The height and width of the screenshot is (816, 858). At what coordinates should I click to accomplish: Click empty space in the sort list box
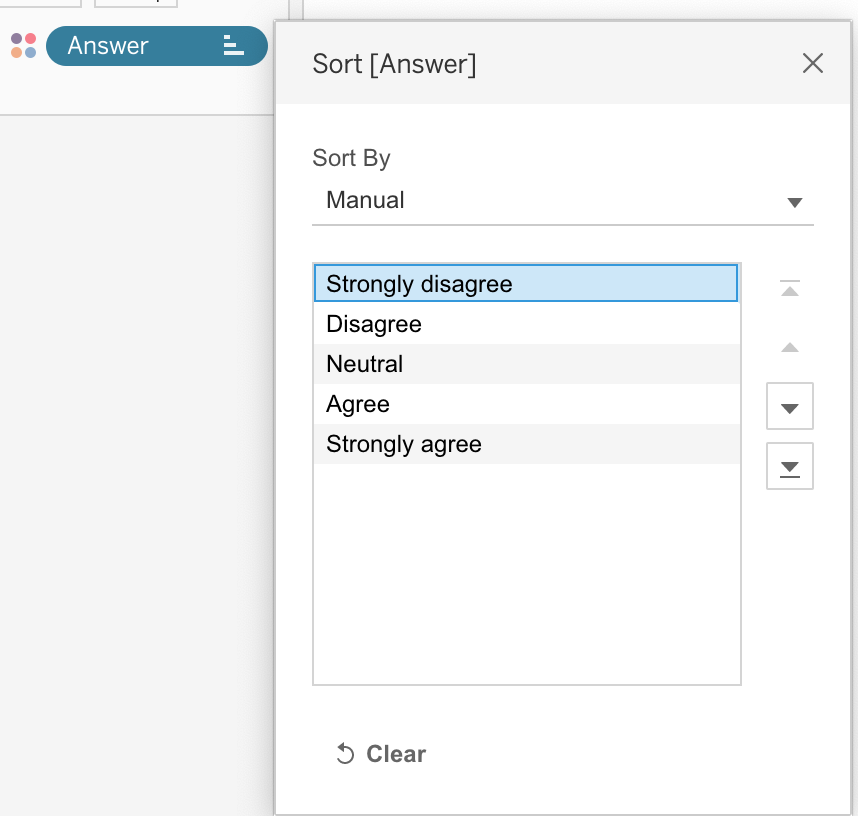click(526, 580)
